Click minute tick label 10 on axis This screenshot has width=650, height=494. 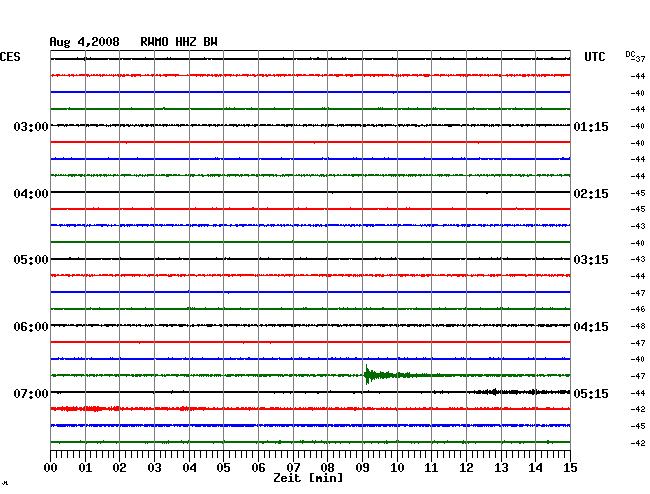coord(397,467)
